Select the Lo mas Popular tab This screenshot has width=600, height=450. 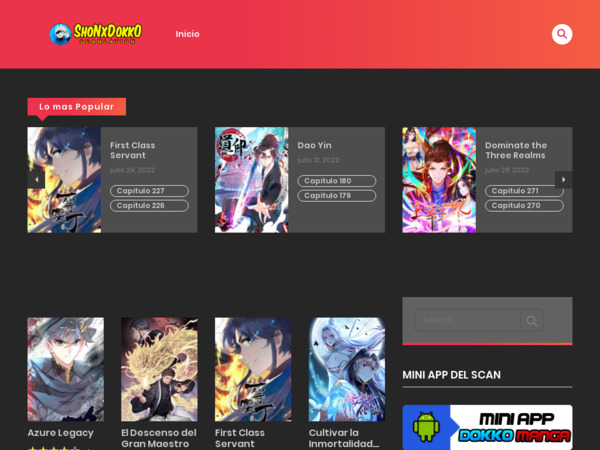[77, 107]
